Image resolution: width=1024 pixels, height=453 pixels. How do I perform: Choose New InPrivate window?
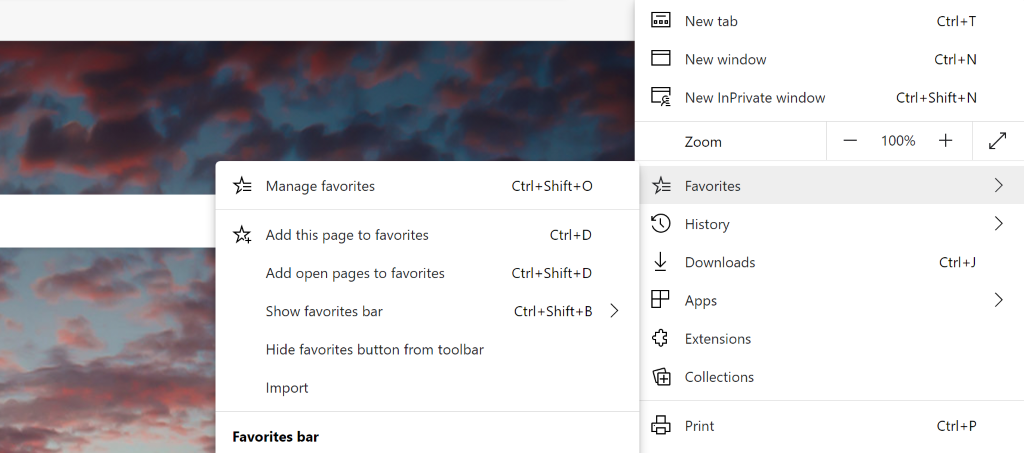coord(829,97)
